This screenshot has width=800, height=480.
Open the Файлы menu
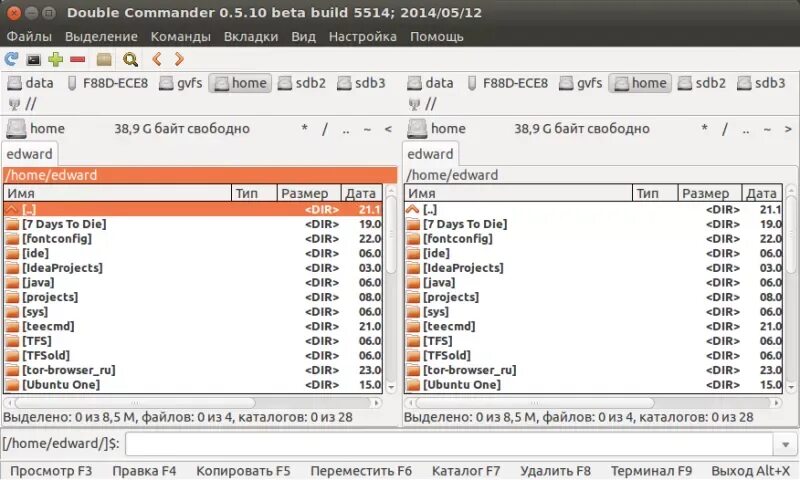tap(29, 37)
